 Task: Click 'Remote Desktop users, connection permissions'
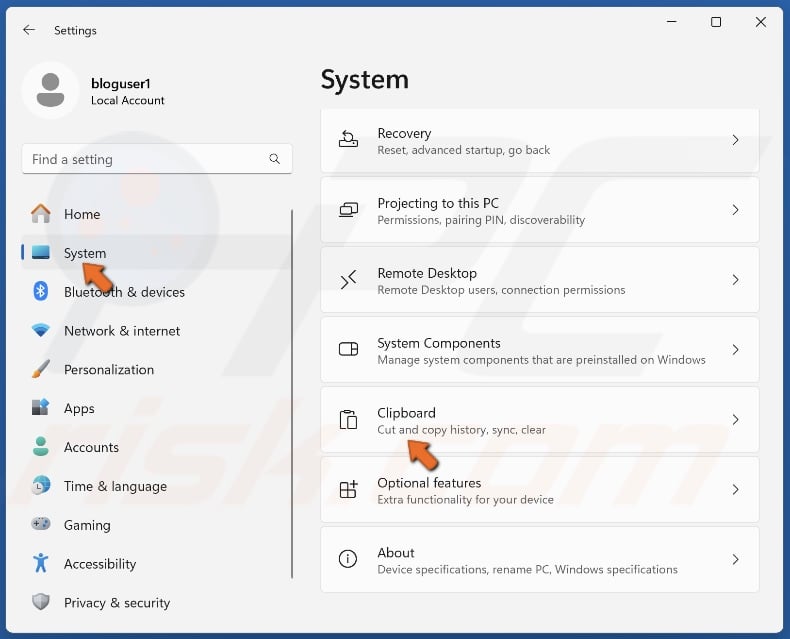pyautogui.click(x=501, y=290)
